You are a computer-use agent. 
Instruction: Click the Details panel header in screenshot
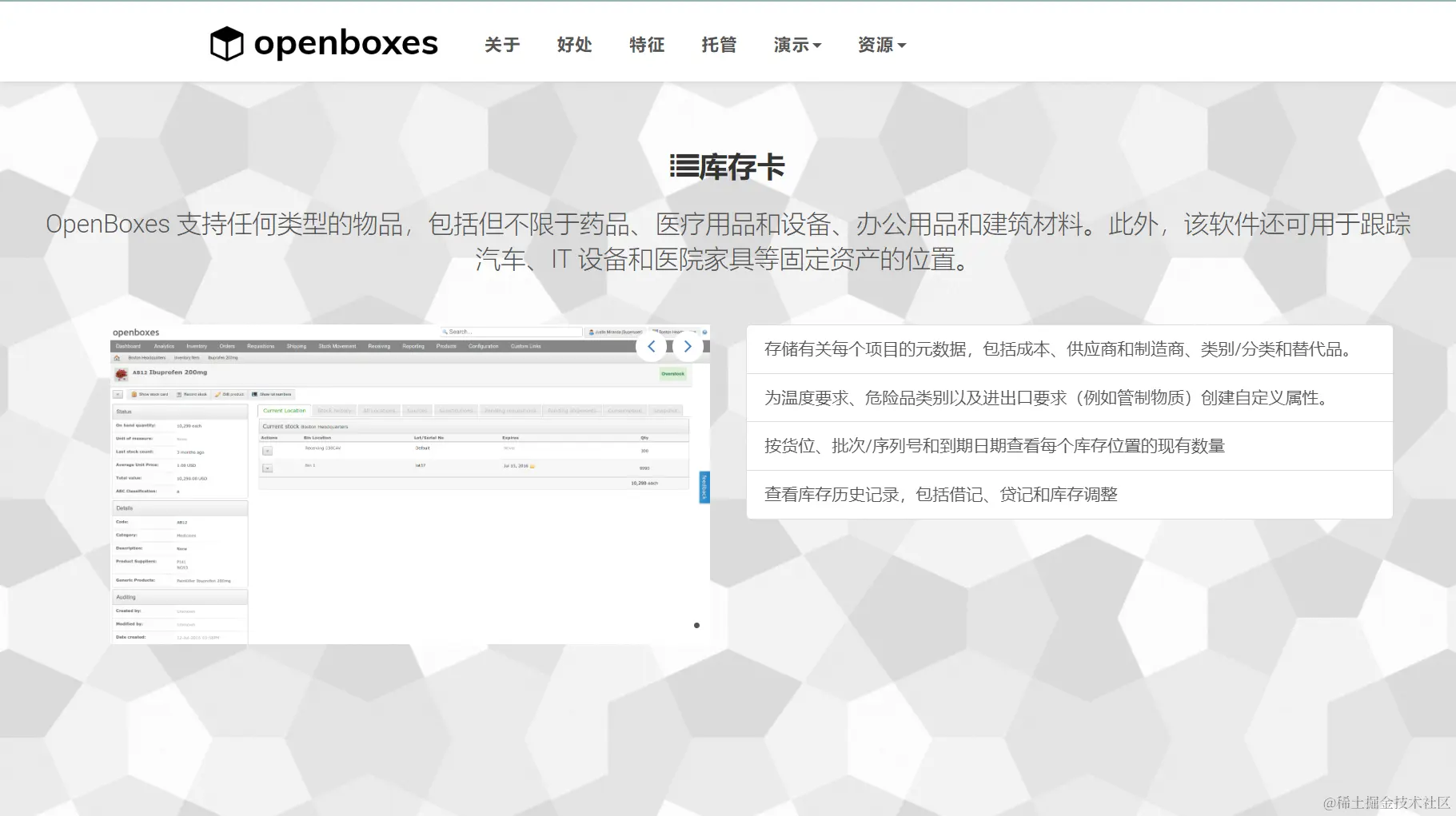tap(180, 508)
